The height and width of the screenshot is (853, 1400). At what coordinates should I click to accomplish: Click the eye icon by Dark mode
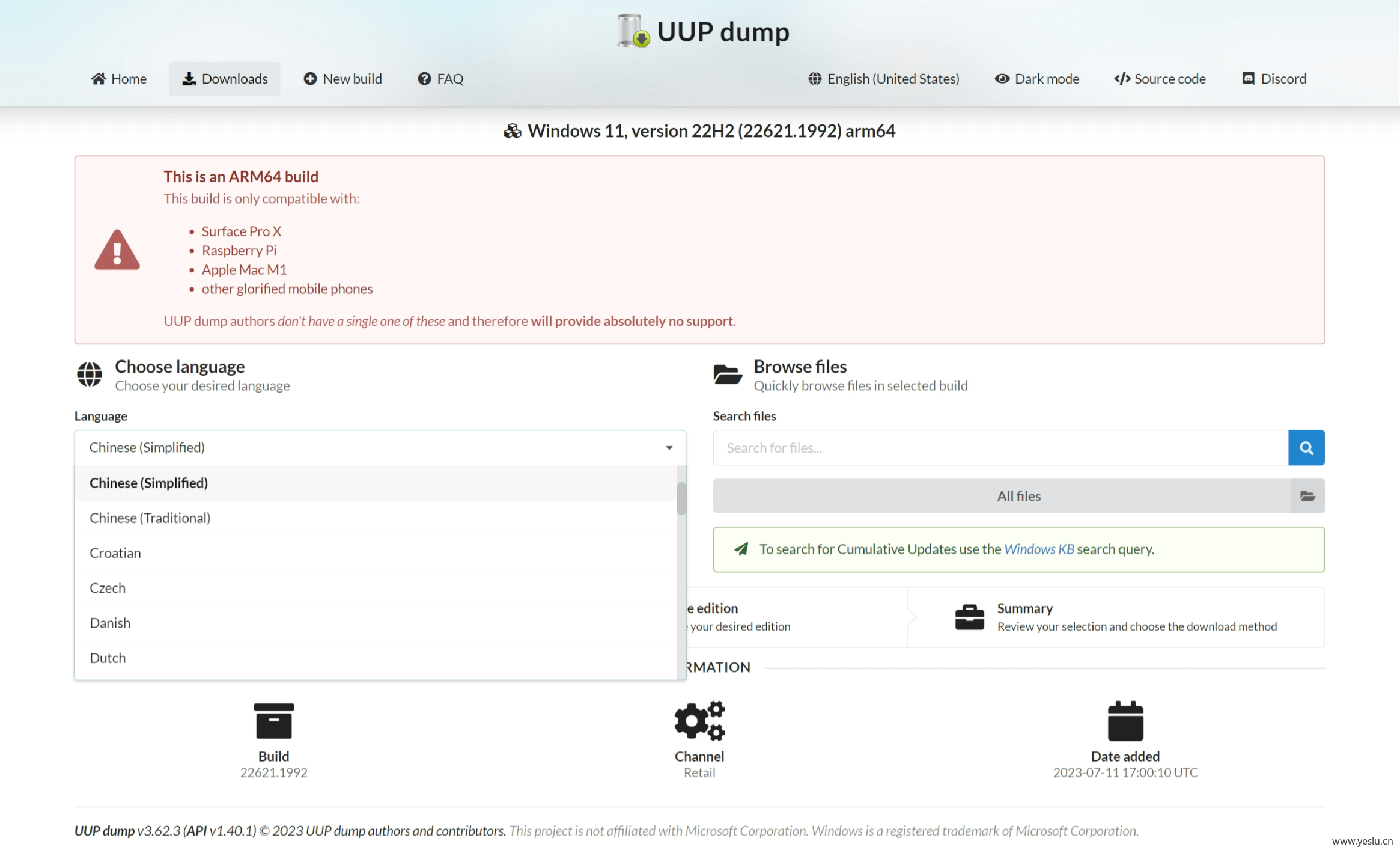coord(1002,79)
